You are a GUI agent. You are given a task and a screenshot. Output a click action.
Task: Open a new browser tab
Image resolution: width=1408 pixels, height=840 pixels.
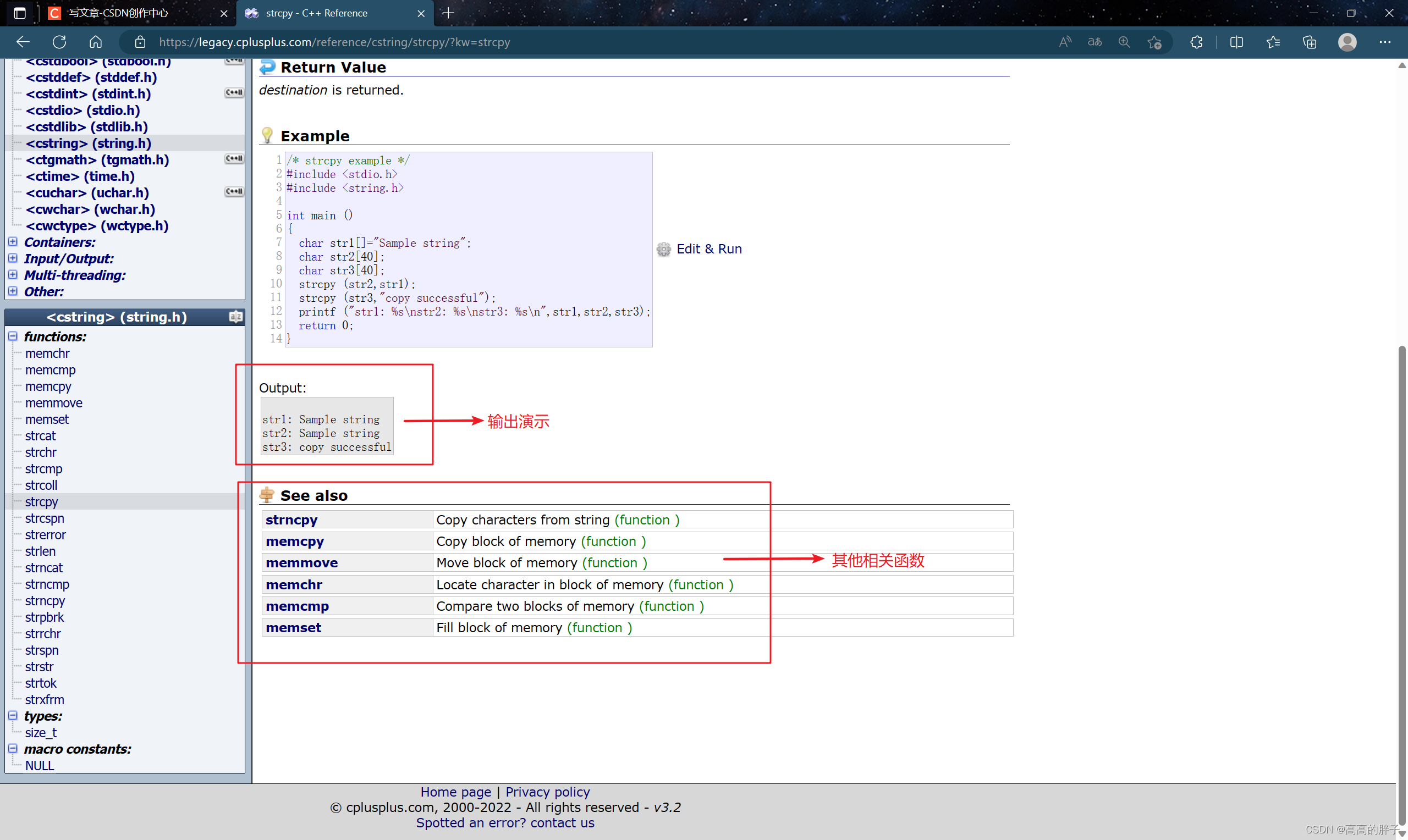[x=448, y=13]
